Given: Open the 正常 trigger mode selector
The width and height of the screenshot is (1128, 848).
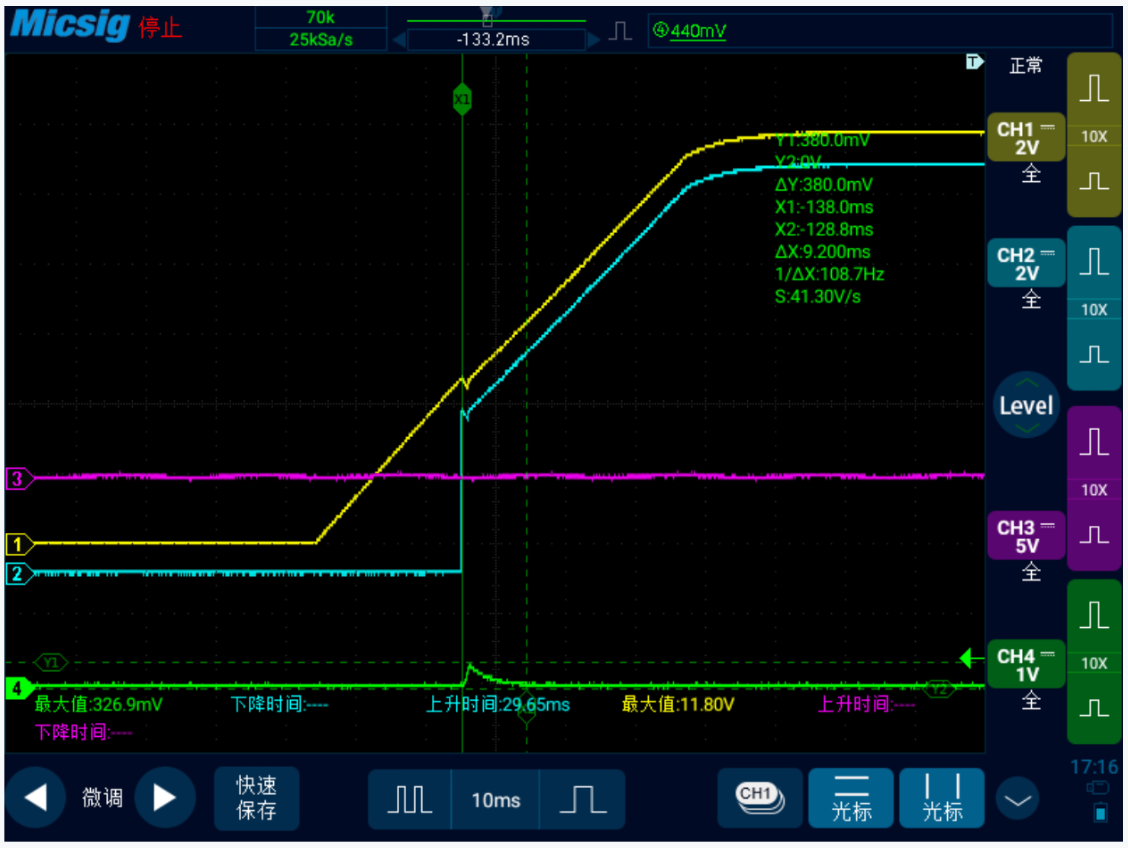Looking at the screenshot, I should (1026, 66).
